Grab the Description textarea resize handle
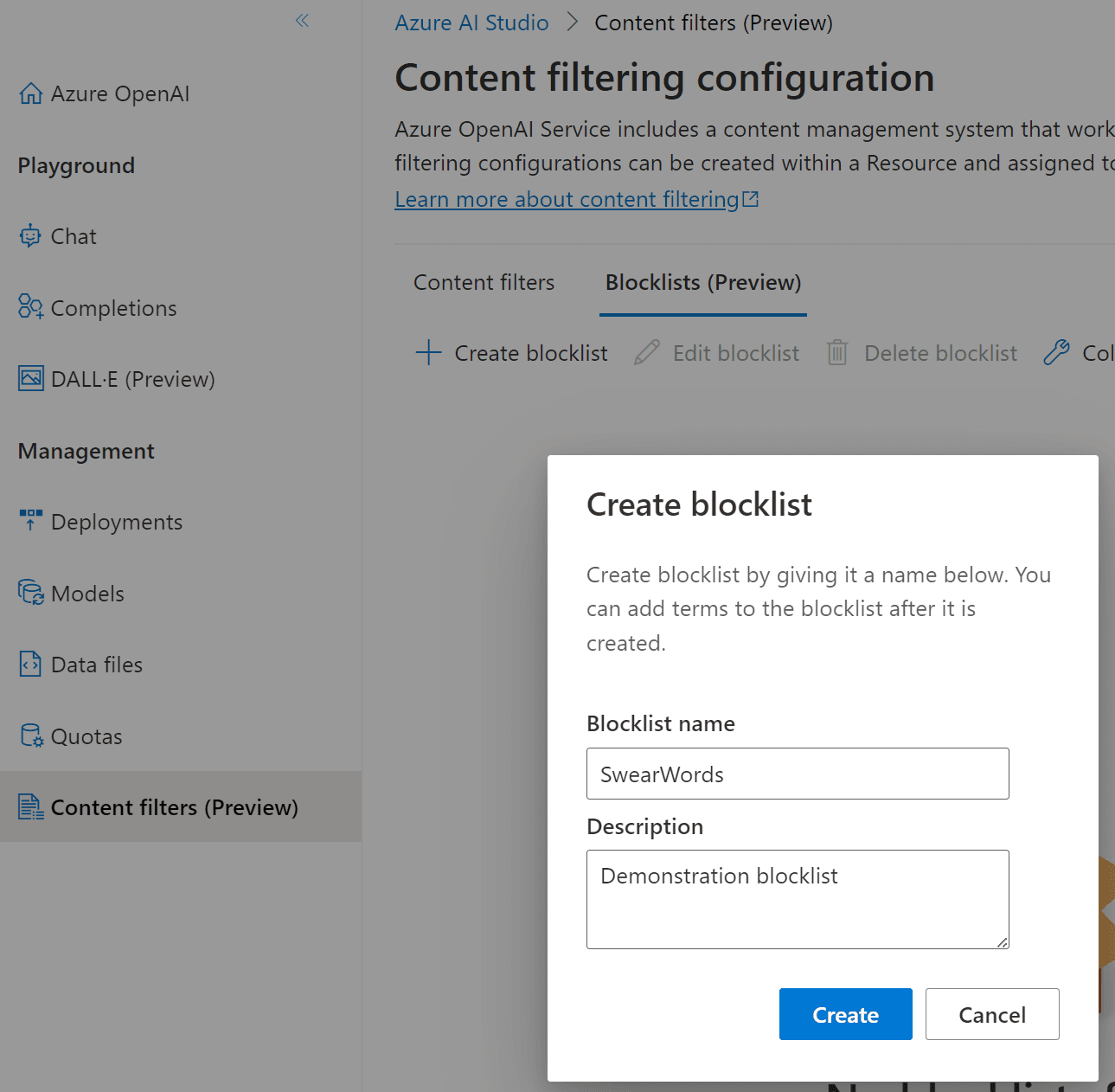 coord(1003,942)
